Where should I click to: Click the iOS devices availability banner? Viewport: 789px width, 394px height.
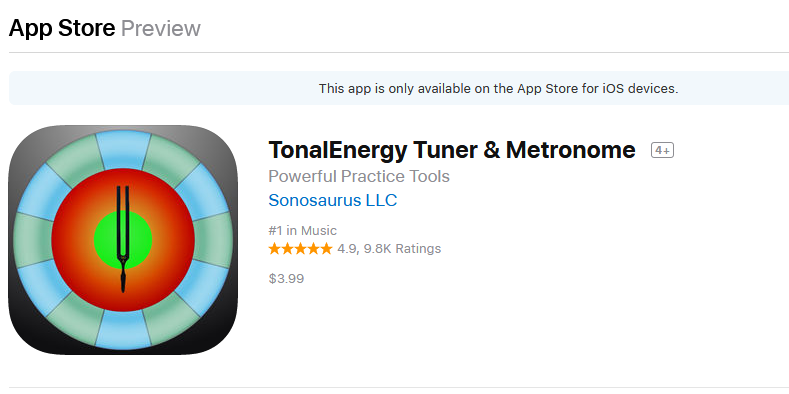(x=498, y=89)
